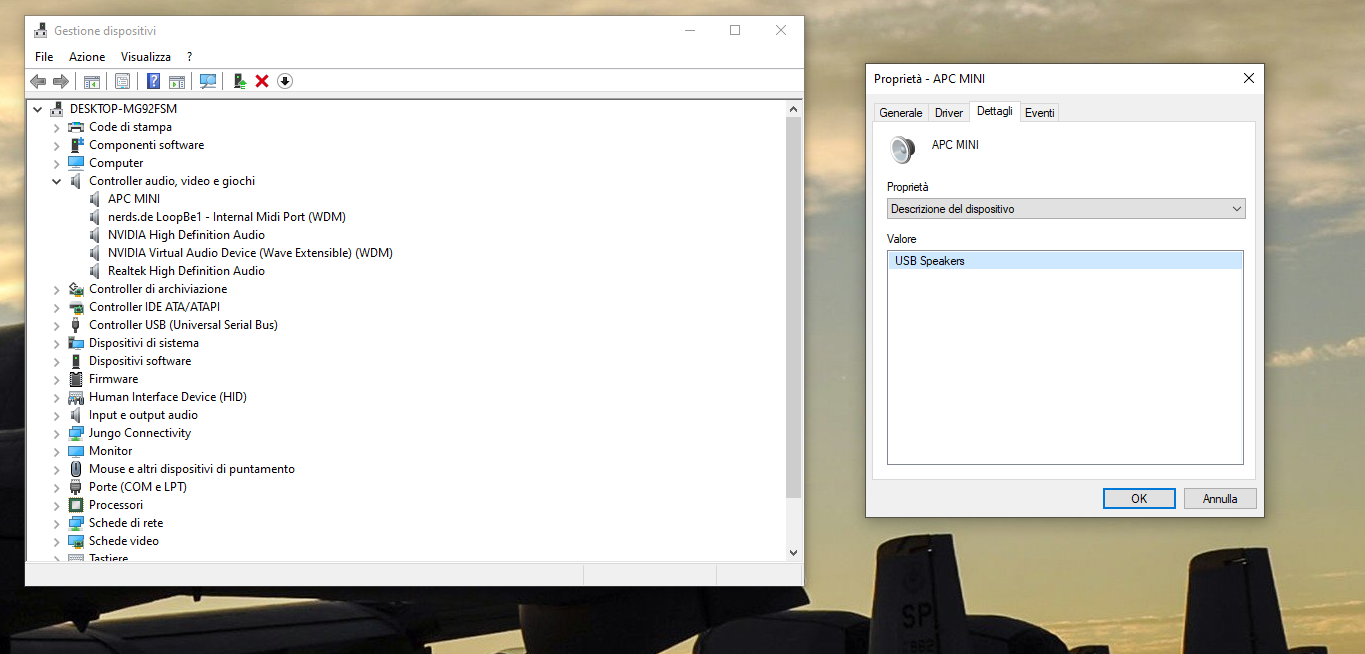
Task: Open the File menu
Action: [x=44, y=57]
